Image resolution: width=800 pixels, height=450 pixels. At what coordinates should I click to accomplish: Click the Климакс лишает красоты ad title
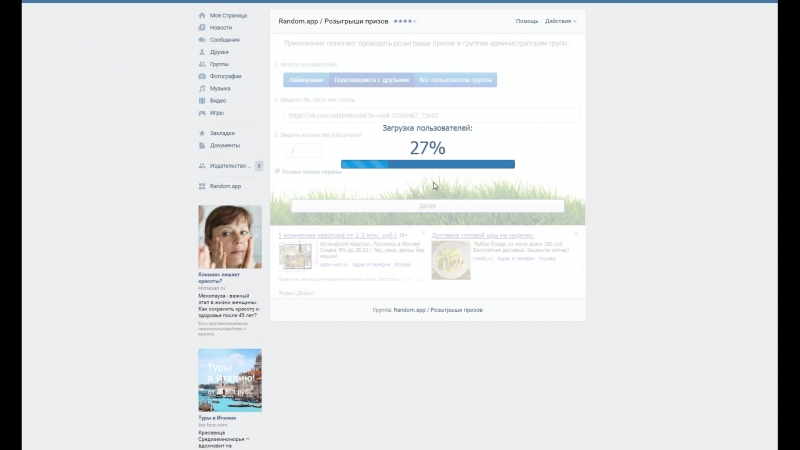(219, 278)
